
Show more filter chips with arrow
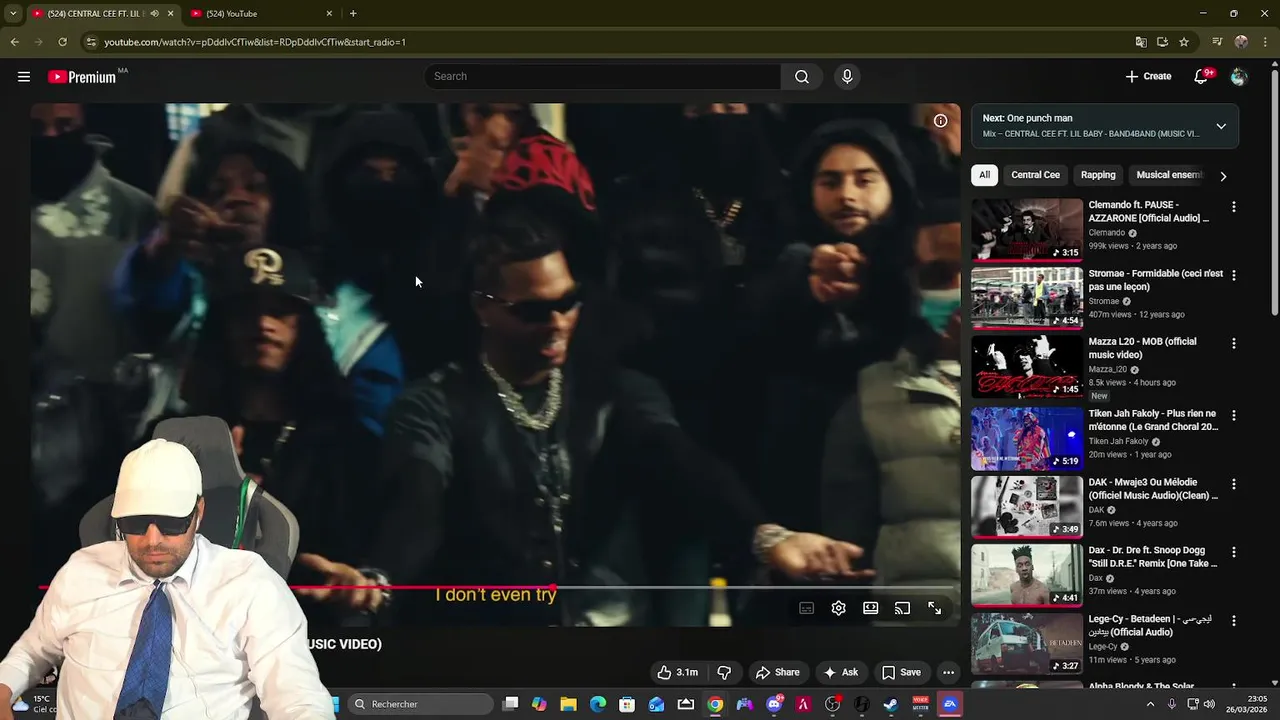[1223, 176]
